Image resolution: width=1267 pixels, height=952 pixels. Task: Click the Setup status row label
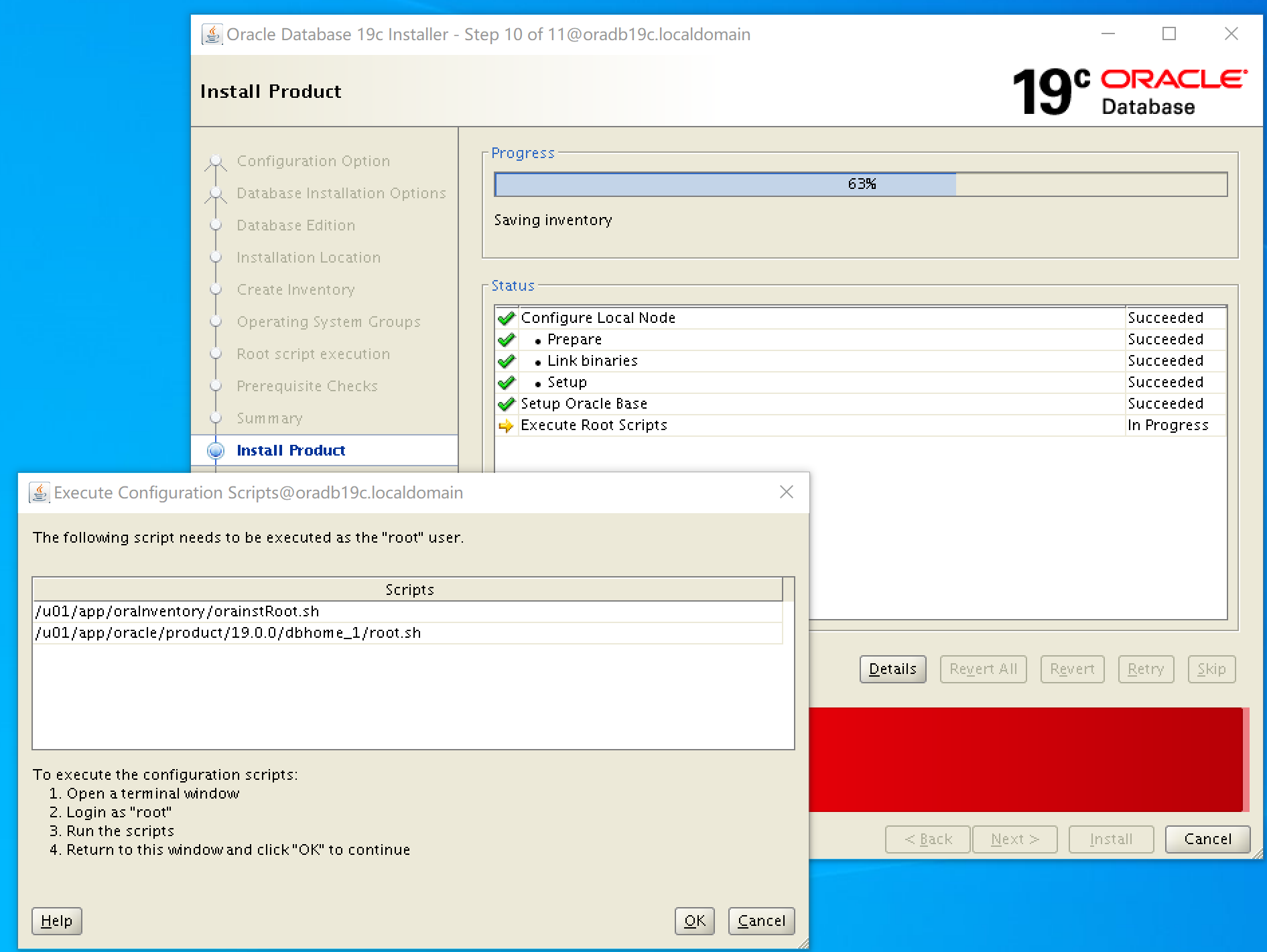pyautogui.click(x=568, y=383)
